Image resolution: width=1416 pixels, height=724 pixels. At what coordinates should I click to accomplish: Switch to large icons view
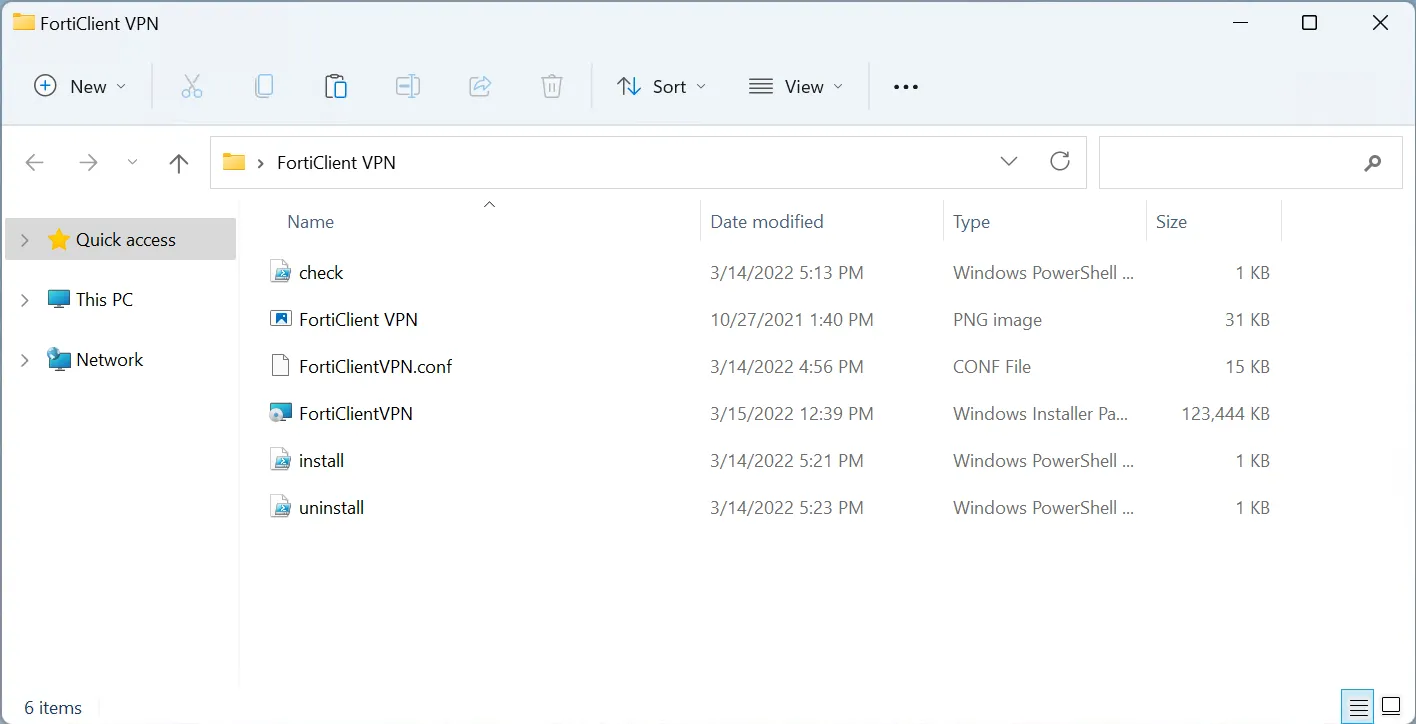tap(1391, 707)
